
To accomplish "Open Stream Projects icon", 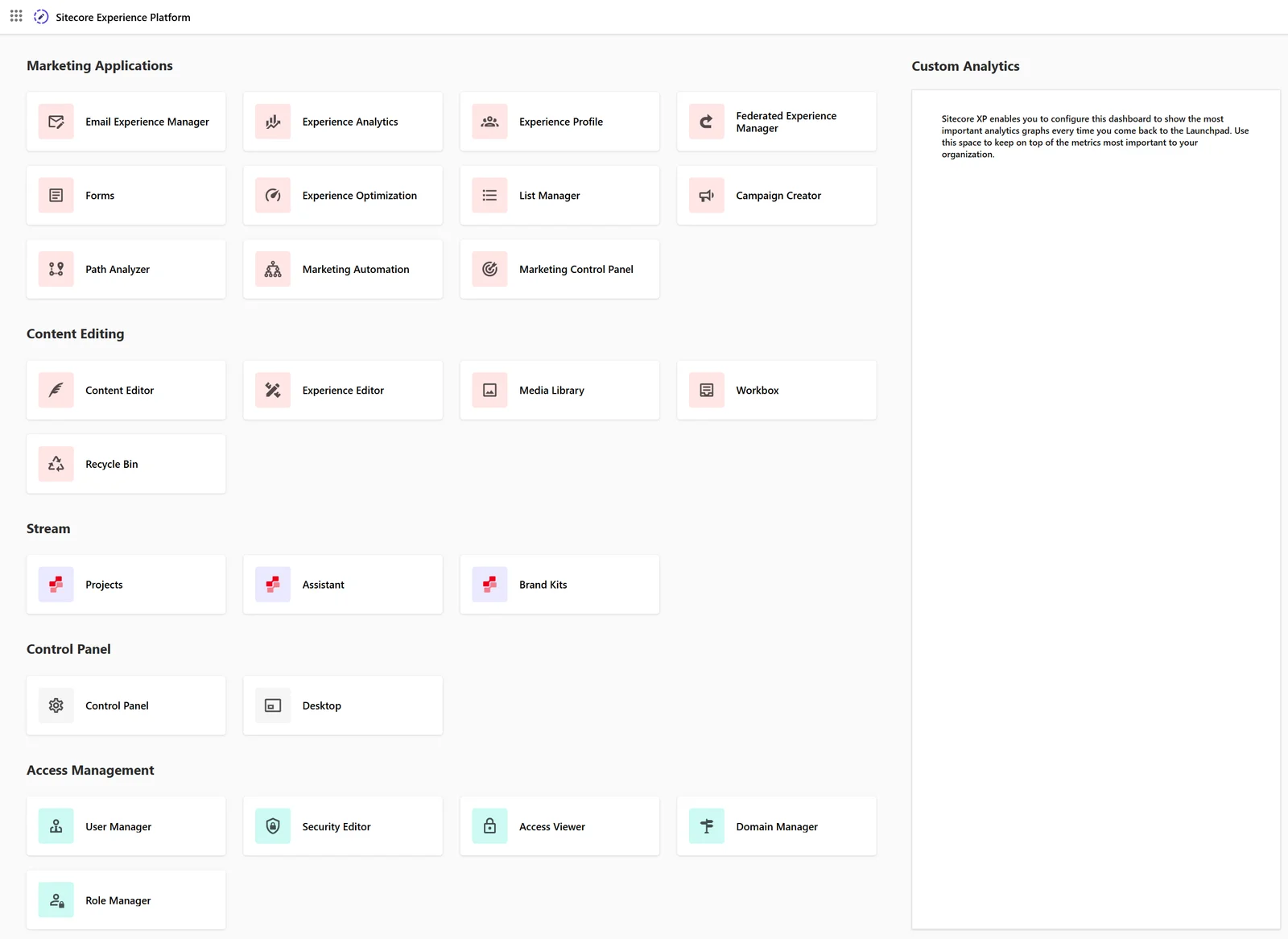I will point(56,585).
